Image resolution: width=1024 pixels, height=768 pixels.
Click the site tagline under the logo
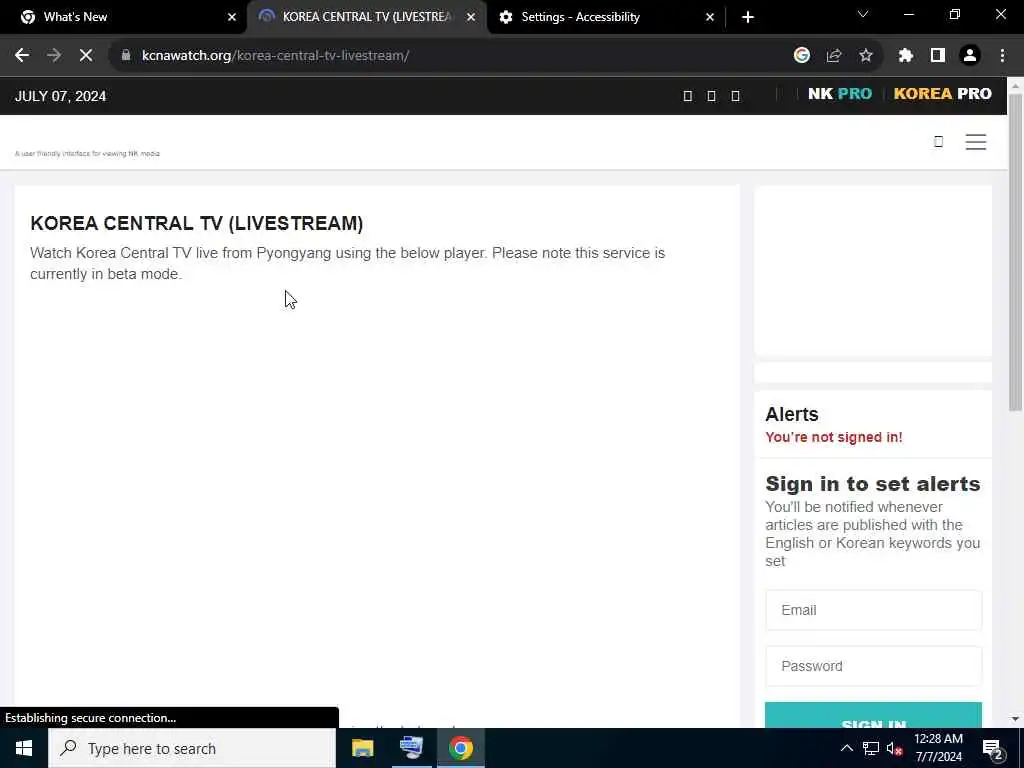tap(87, 153)
